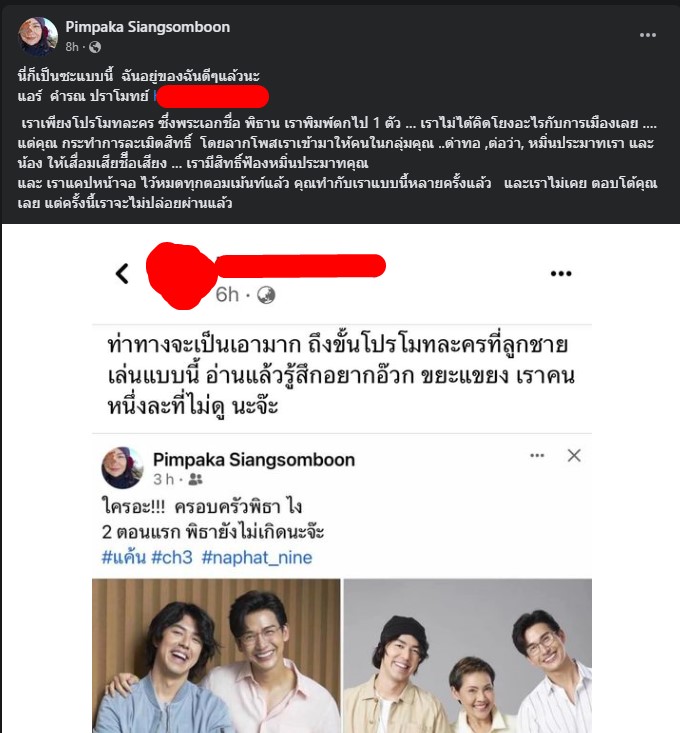The height and width of the screenshot is (733, 680).
Task: Open the main post's three-dot options menu
Action: (x=647, y=35)
